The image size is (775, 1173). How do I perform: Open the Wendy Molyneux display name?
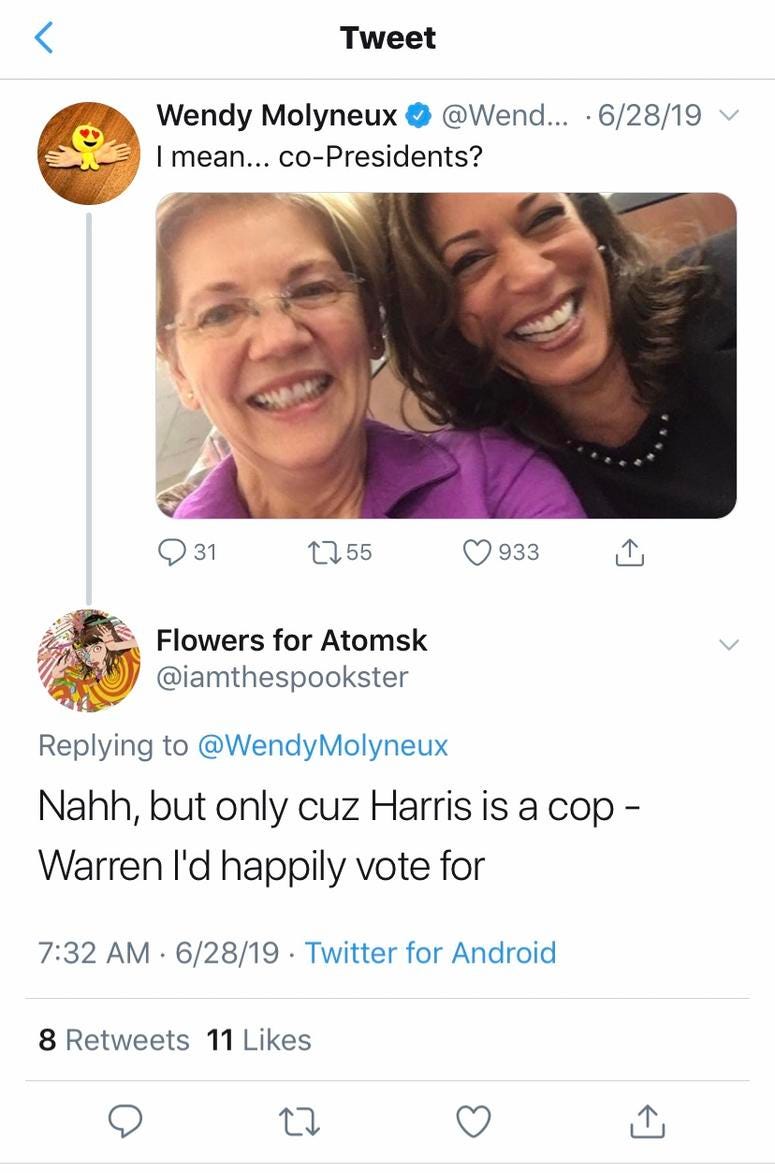(x=277, y=115)
